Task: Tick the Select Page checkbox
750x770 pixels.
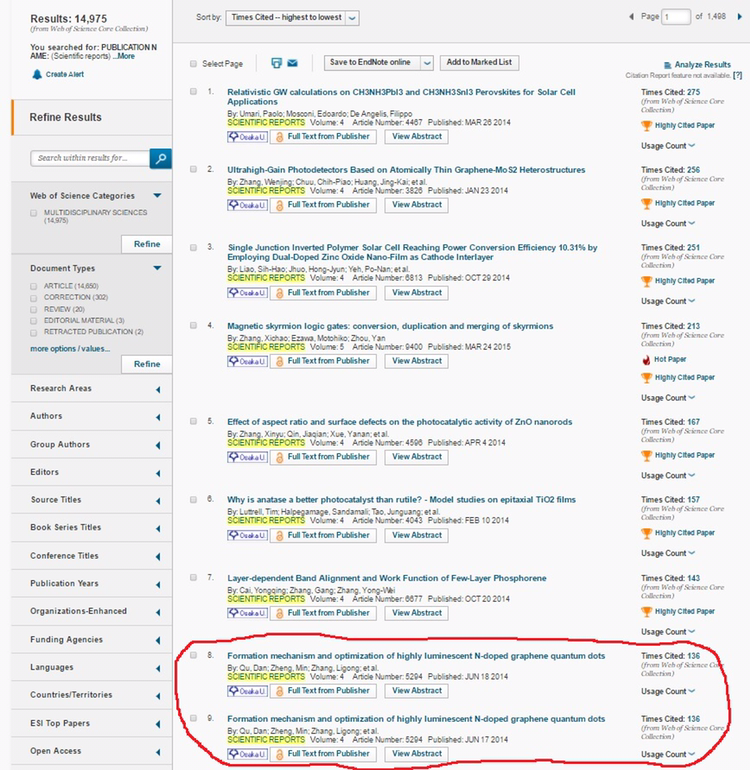Action: point(194,63)
